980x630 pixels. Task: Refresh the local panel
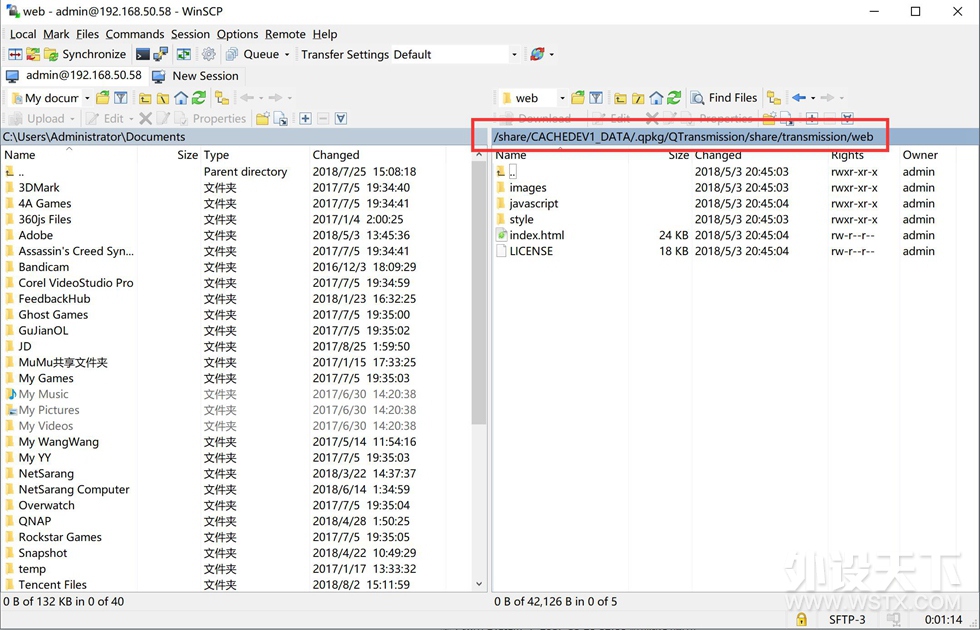click(199, 98)
